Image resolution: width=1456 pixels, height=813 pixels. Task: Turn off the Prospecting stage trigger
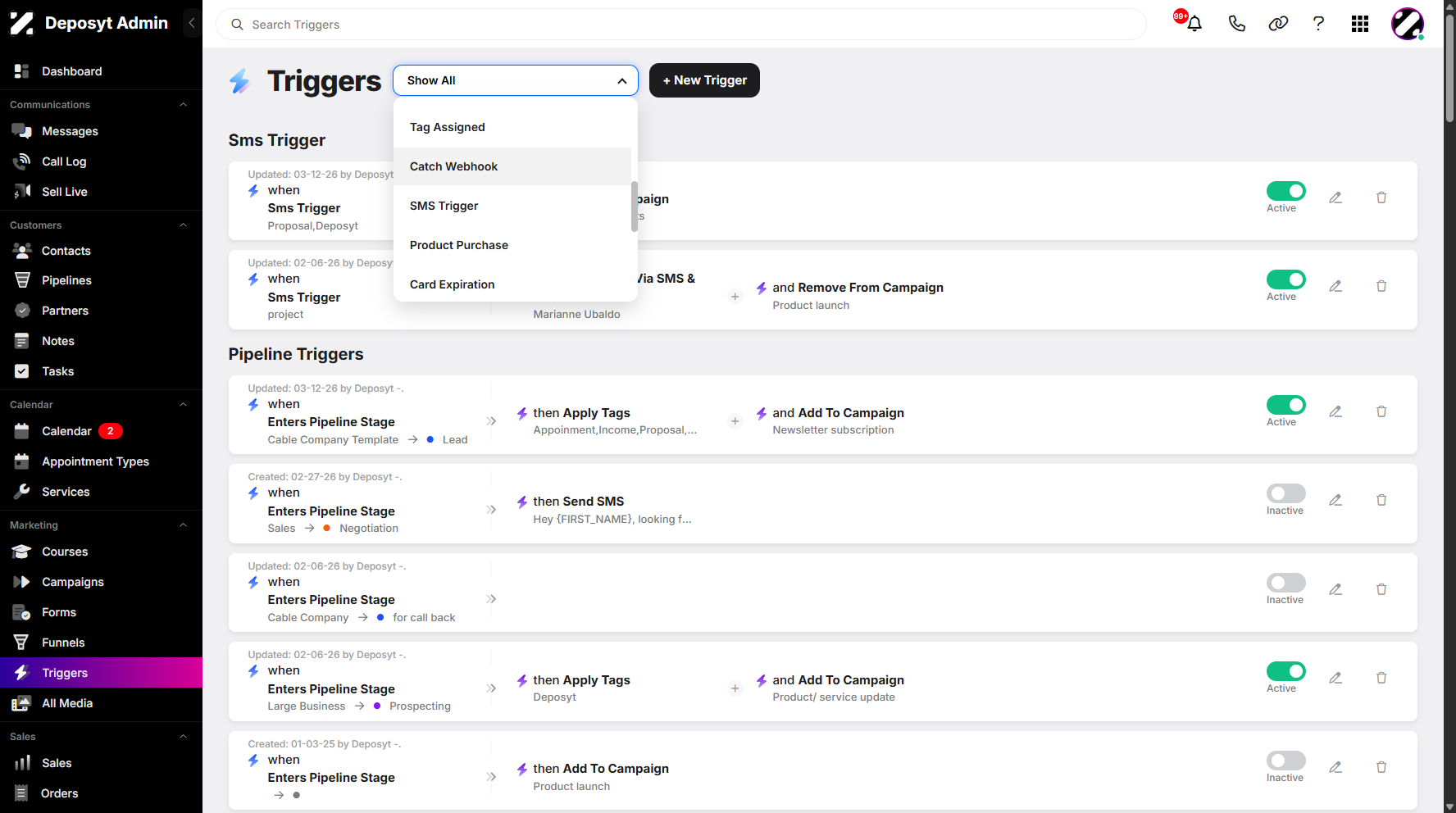(1286, 671)
